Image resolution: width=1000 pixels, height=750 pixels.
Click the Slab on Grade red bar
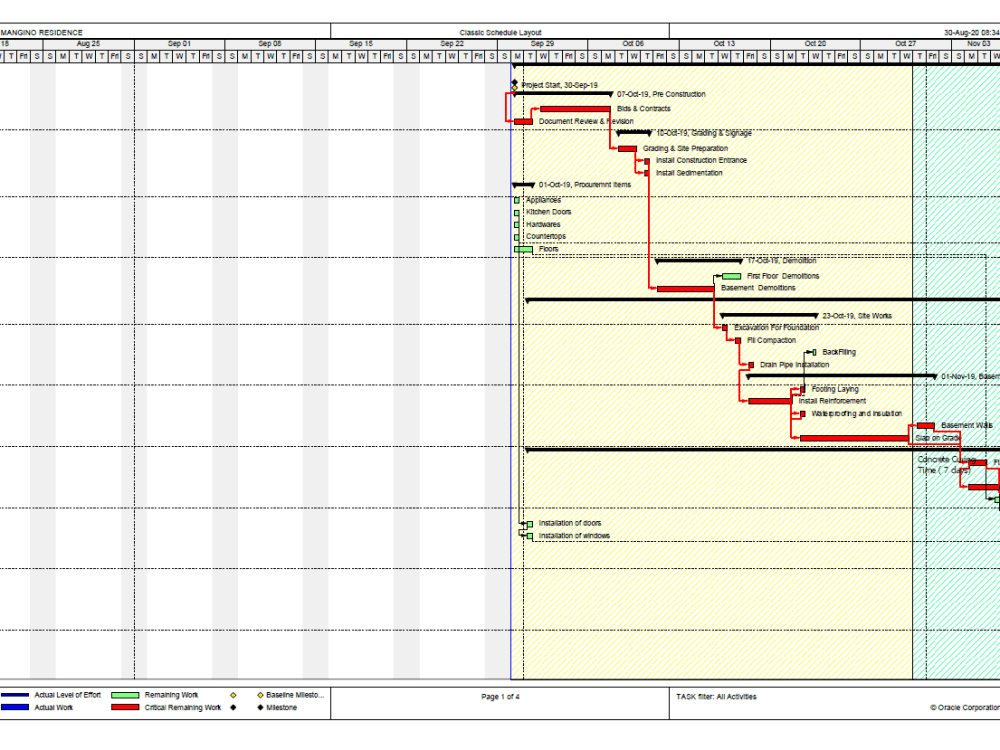pos(854,438)
